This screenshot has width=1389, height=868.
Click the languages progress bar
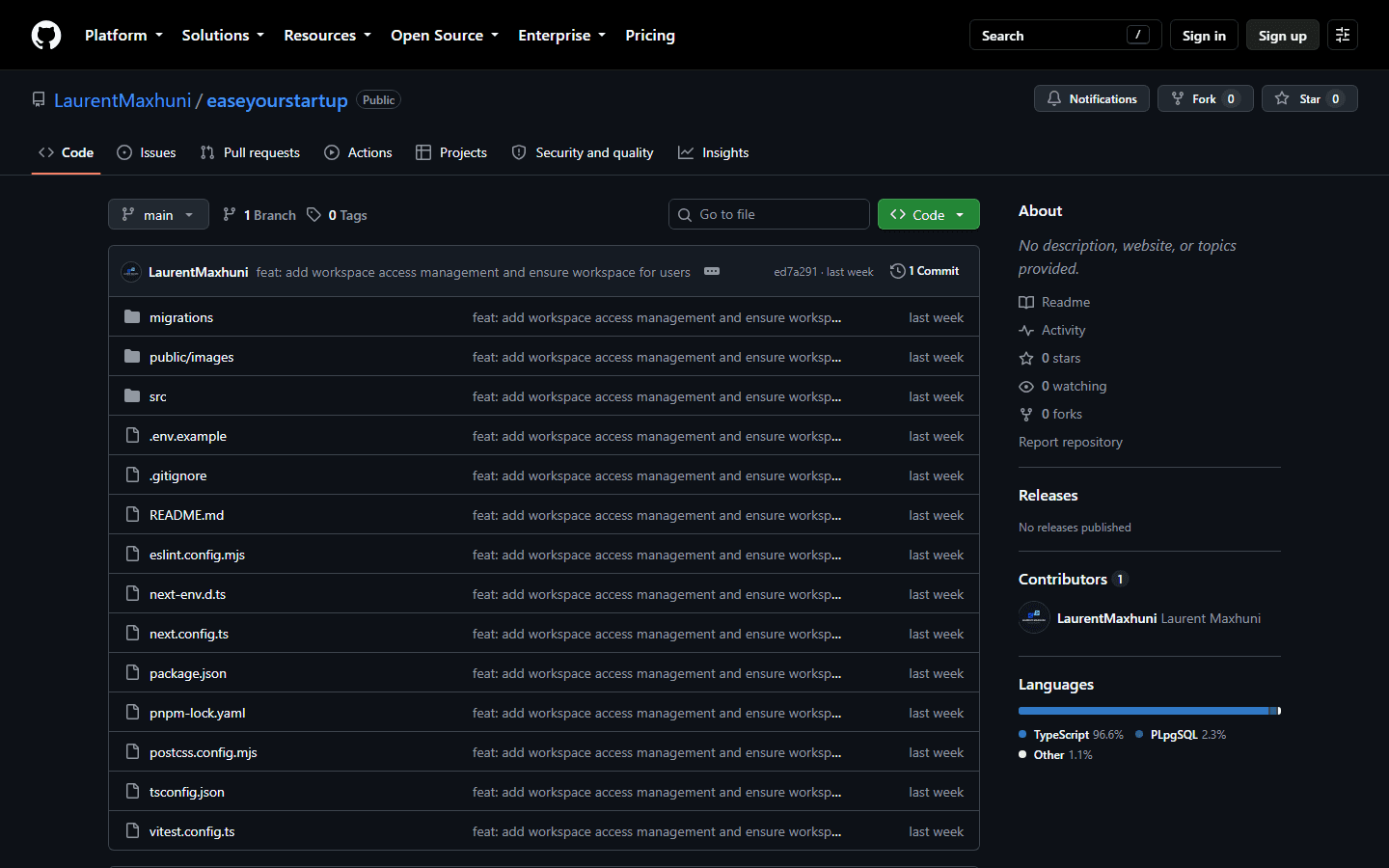[x=1150, y=711]
